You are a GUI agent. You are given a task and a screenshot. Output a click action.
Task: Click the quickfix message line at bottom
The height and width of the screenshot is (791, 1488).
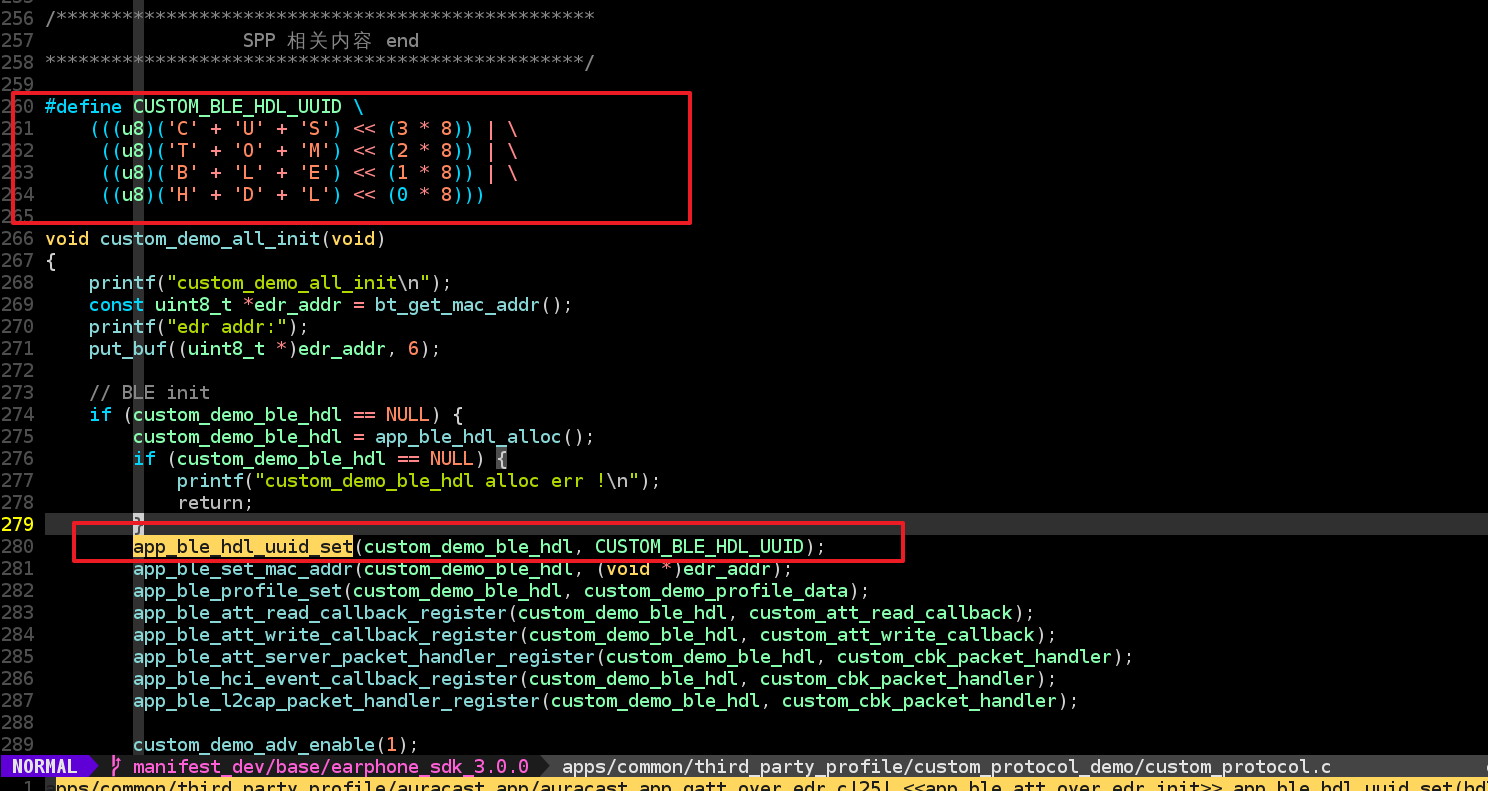pyautogui.click(x=744, y=785)
